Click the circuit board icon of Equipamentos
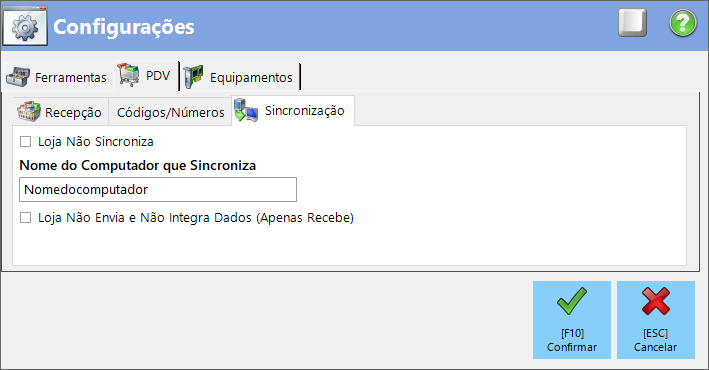 pyautogui.click(x=194, y=76)
